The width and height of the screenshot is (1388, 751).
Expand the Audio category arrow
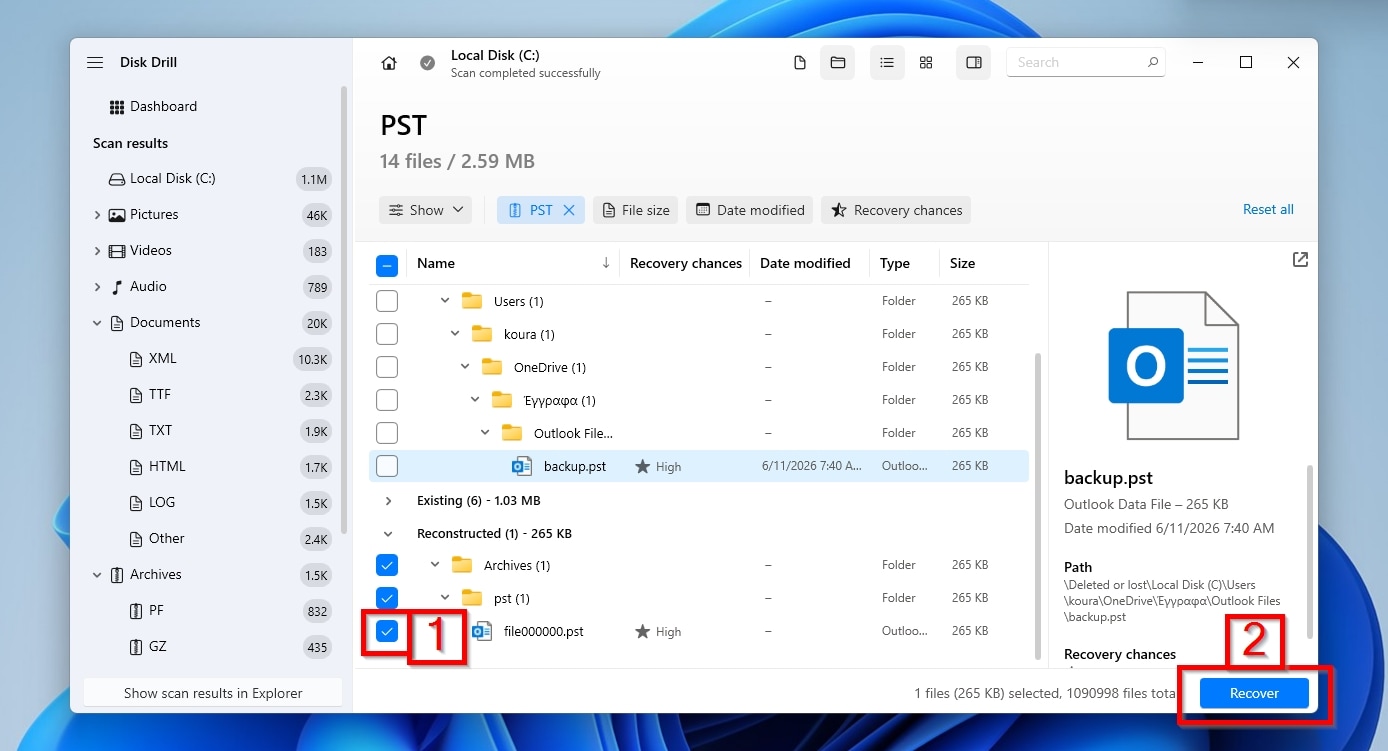click(97, 287)
